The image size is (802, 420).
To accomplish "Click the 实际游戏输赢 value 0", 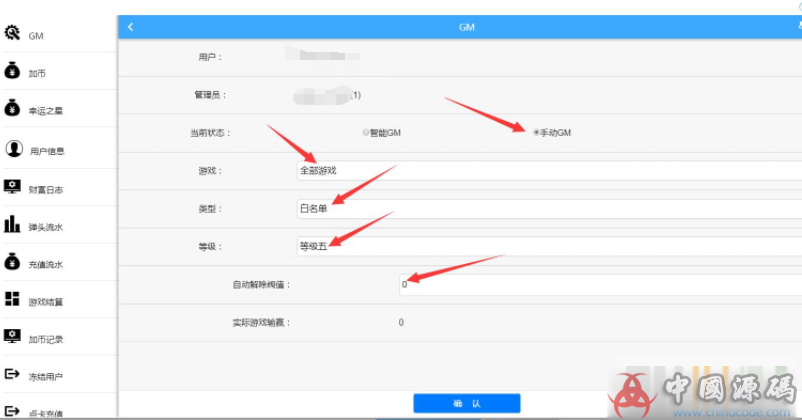I will point(401,322).
